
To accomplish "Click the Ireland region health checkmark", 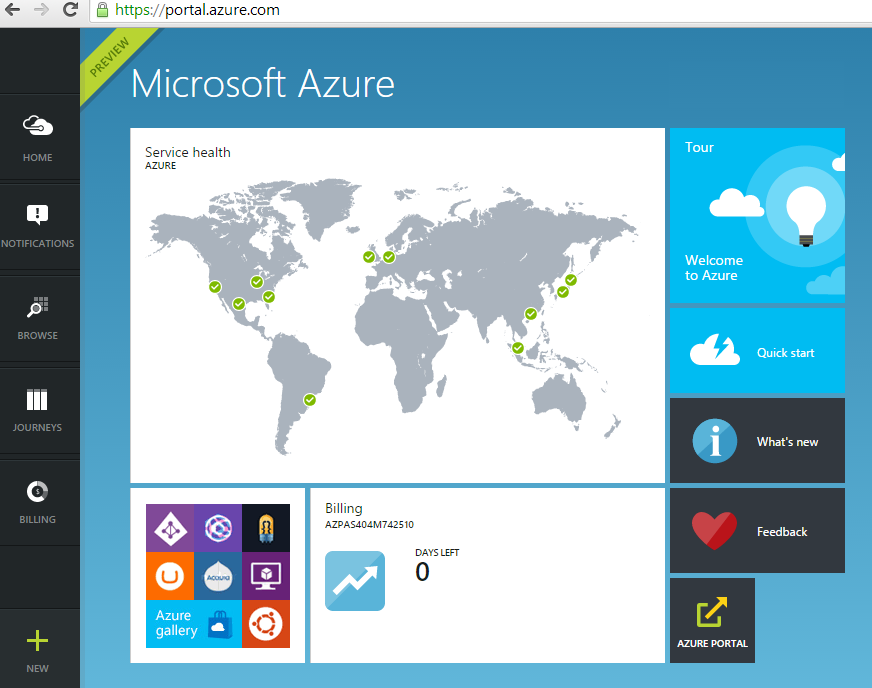I will pyautogui.click(x=369, y=256).
